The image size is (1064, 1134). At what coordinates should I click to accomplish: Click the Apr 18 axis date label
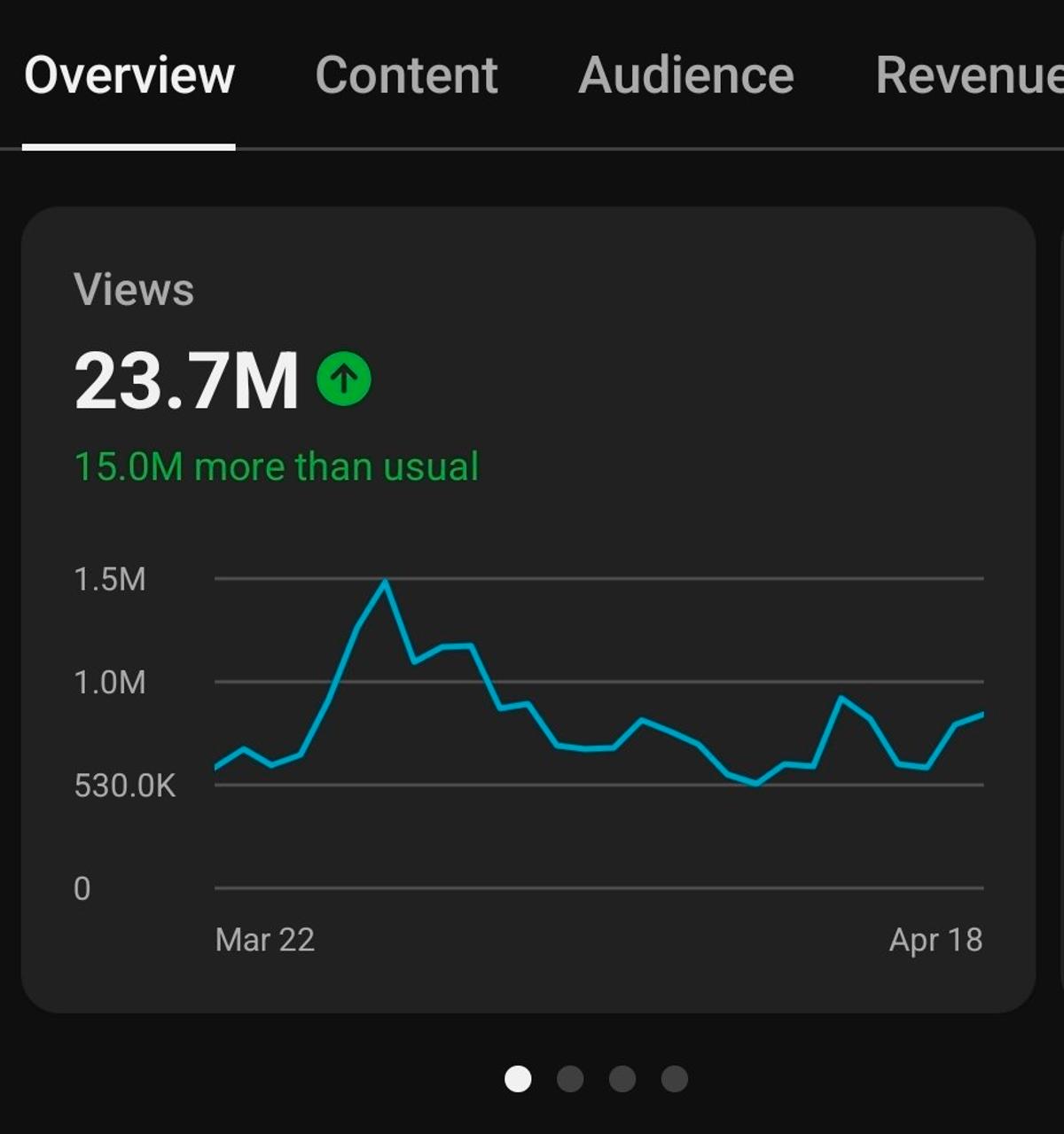937,940
